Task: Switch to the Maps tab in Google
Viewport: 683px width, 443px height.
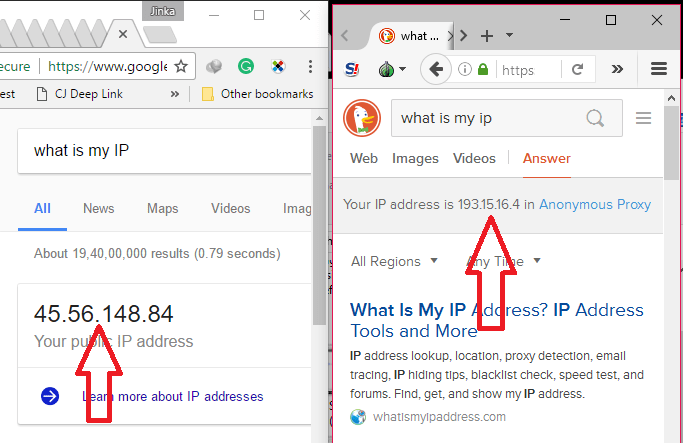Action: point(162,209)
